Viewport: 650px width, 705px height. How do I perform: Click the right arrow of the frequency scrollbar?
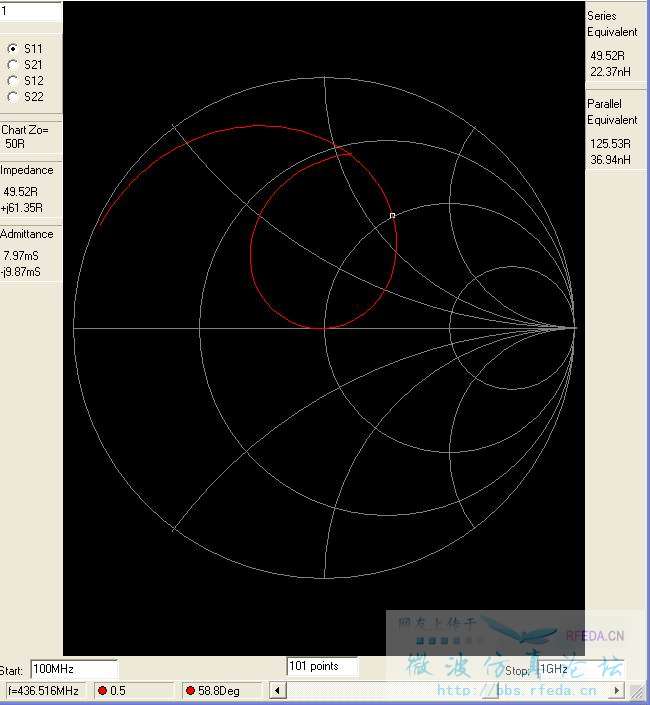click(617, 690)
